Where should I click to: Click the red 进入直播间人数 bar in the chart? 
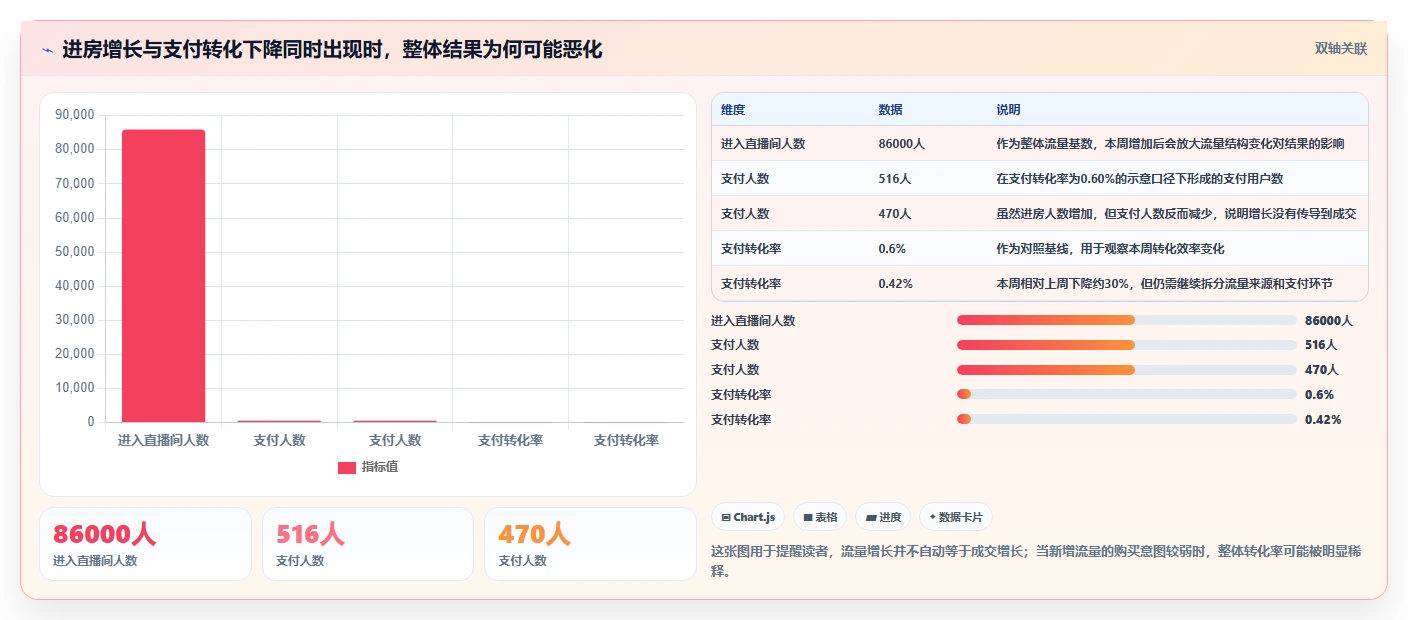[164, 276]
